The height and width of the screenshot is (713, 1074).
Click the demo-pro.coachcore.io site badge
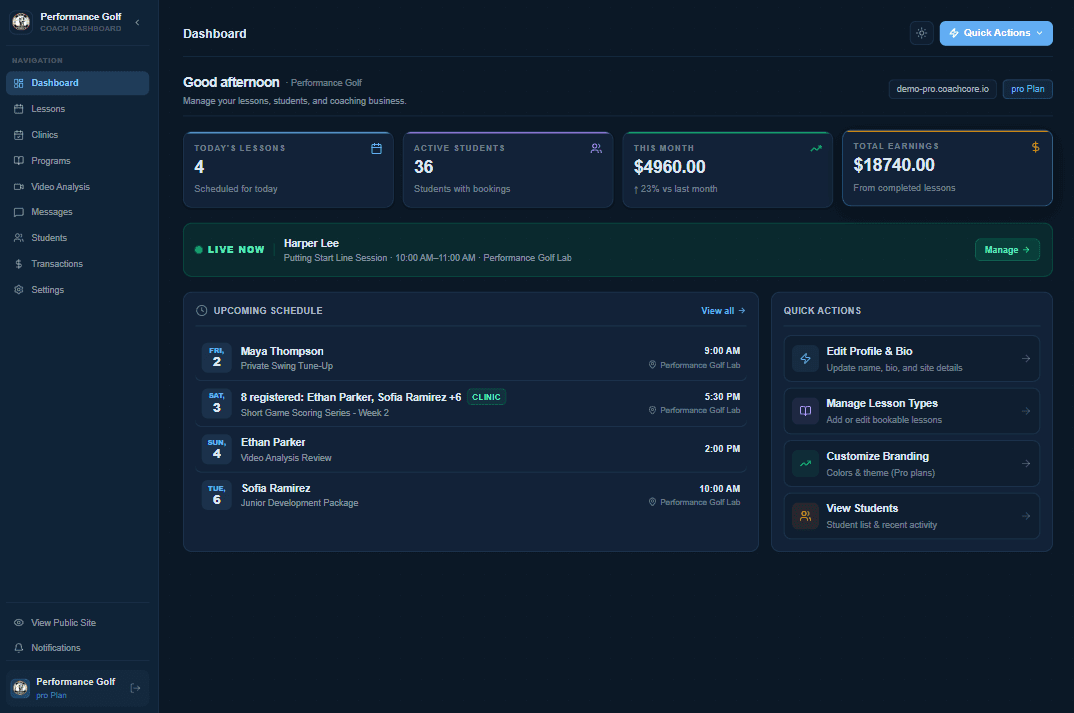coord(942,89)
